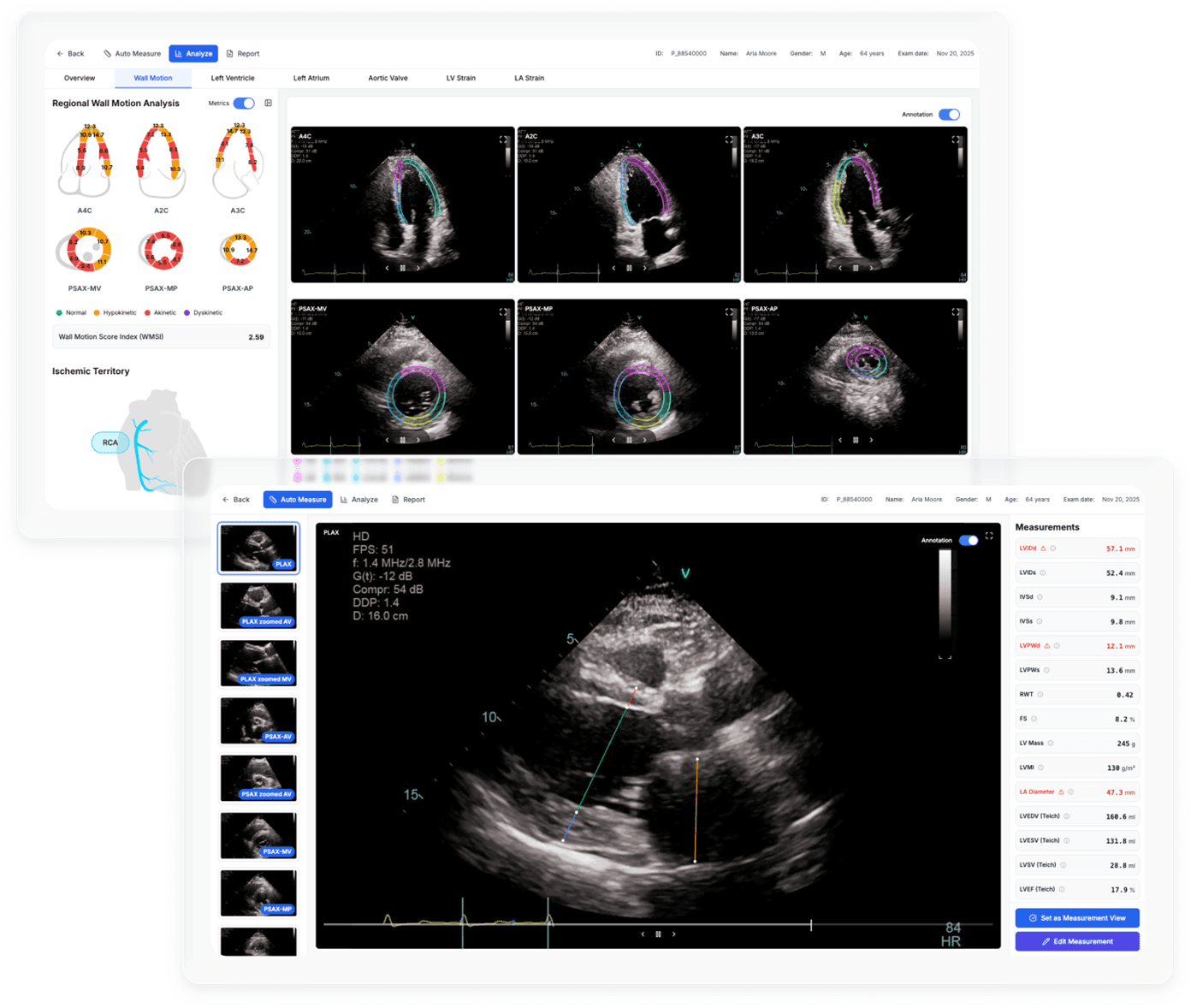Toggle Annotation on the PLAX image view
1191x1008 pixels.
coord(969,540)
